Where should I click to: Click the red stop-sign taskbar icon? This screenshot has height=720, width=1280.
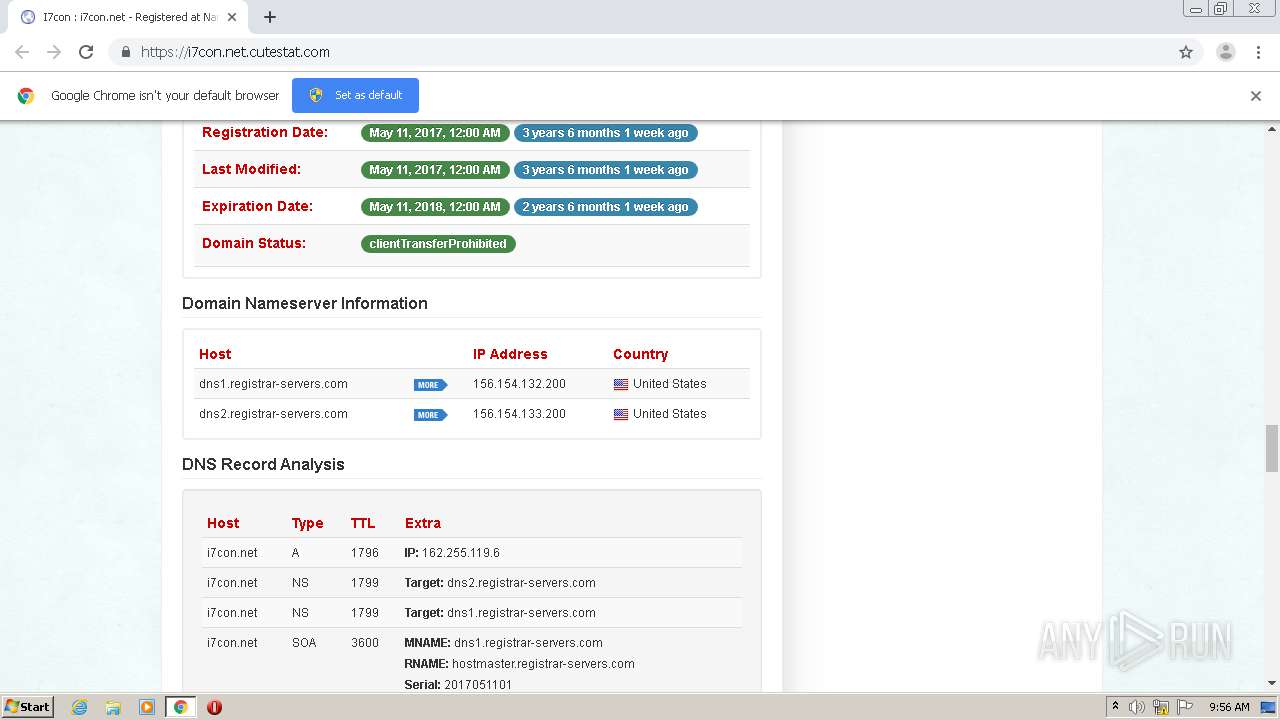(x=214, y=707)
